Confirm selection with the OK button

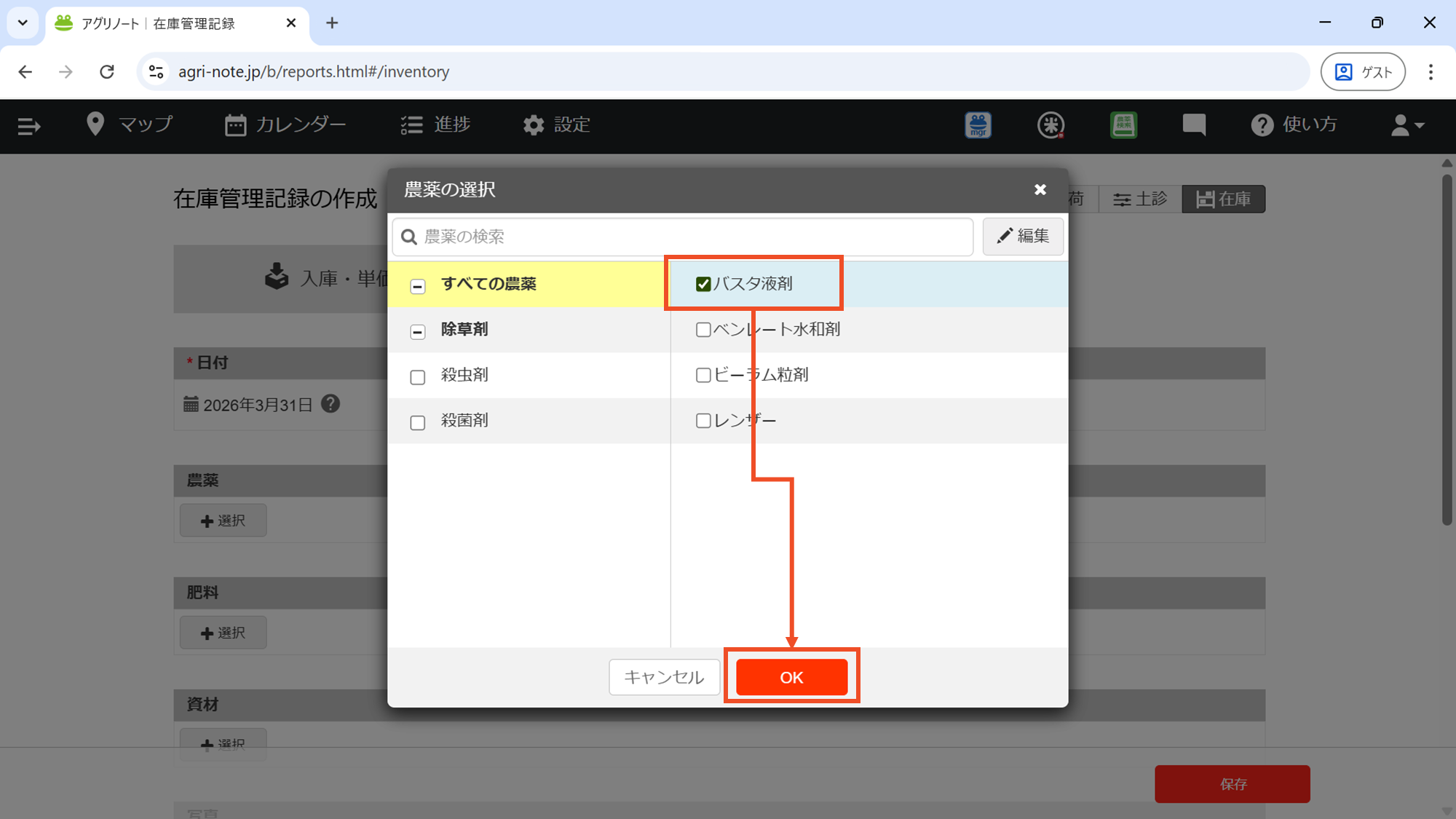[791, 677]
